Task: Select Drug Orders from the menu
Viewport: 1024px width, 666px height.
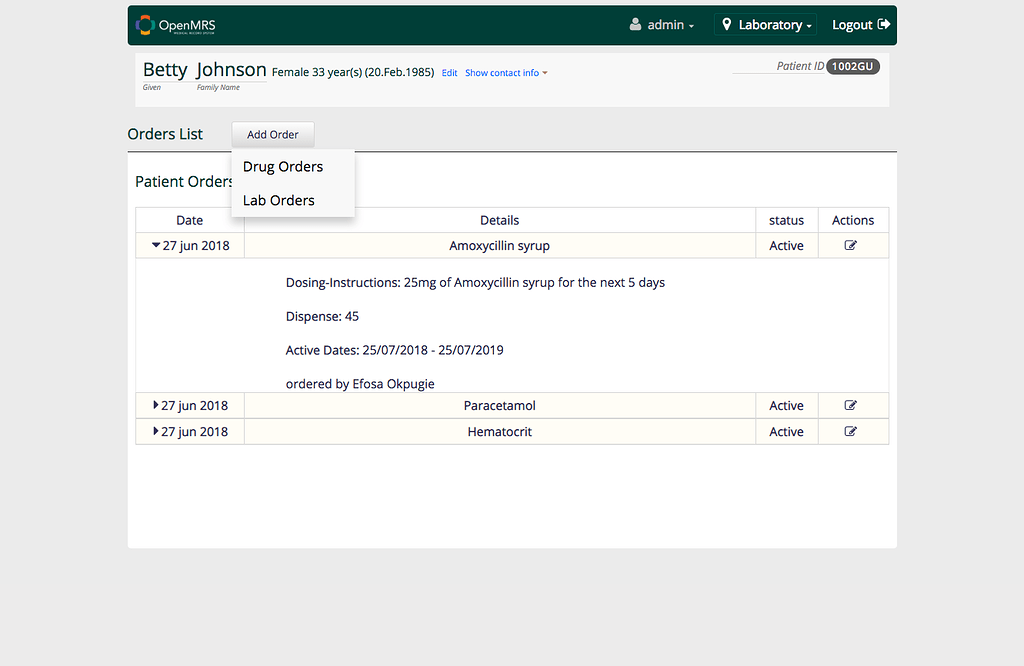Action: pyautogui.click(x=283, y=166)
